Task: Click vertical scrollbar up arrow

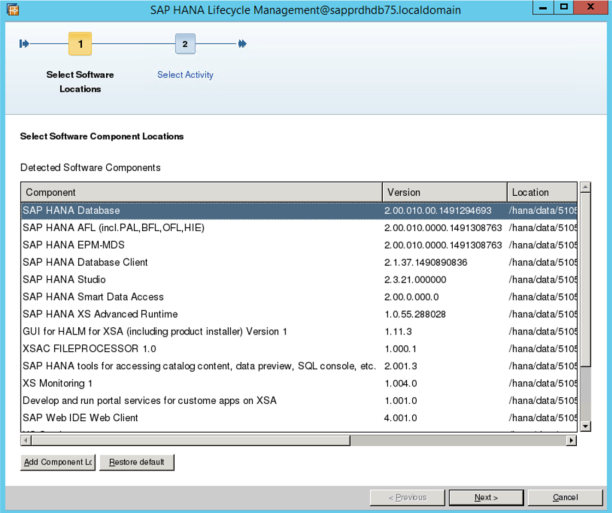Action: tap(585, 187)
